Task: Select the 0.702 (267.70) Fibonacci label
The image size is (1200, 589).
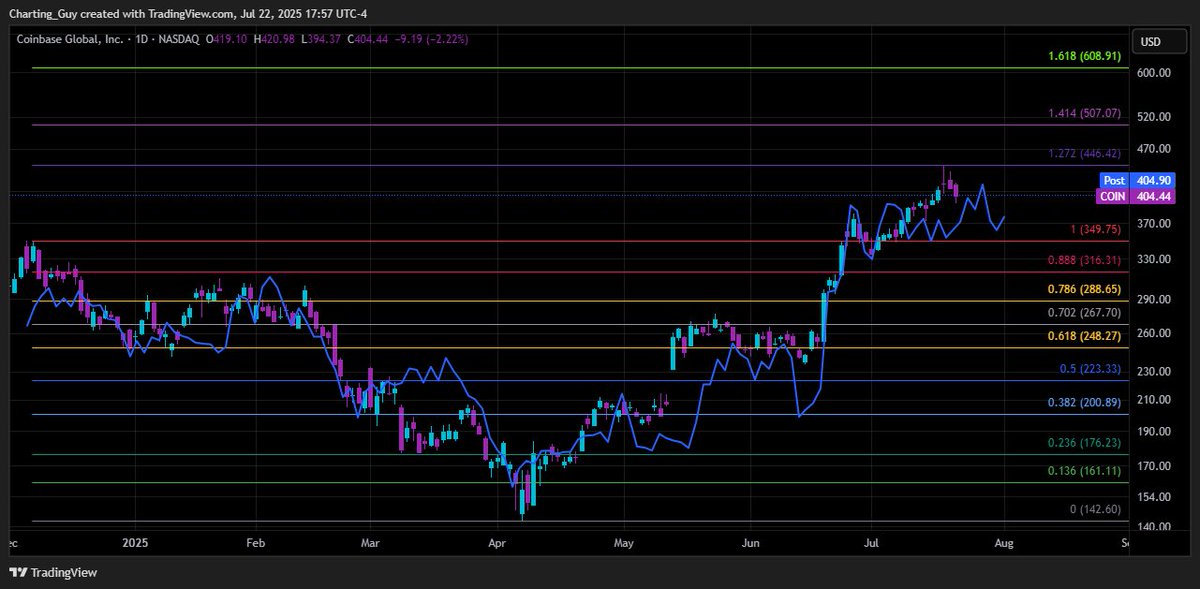Action: (1083, 313)
